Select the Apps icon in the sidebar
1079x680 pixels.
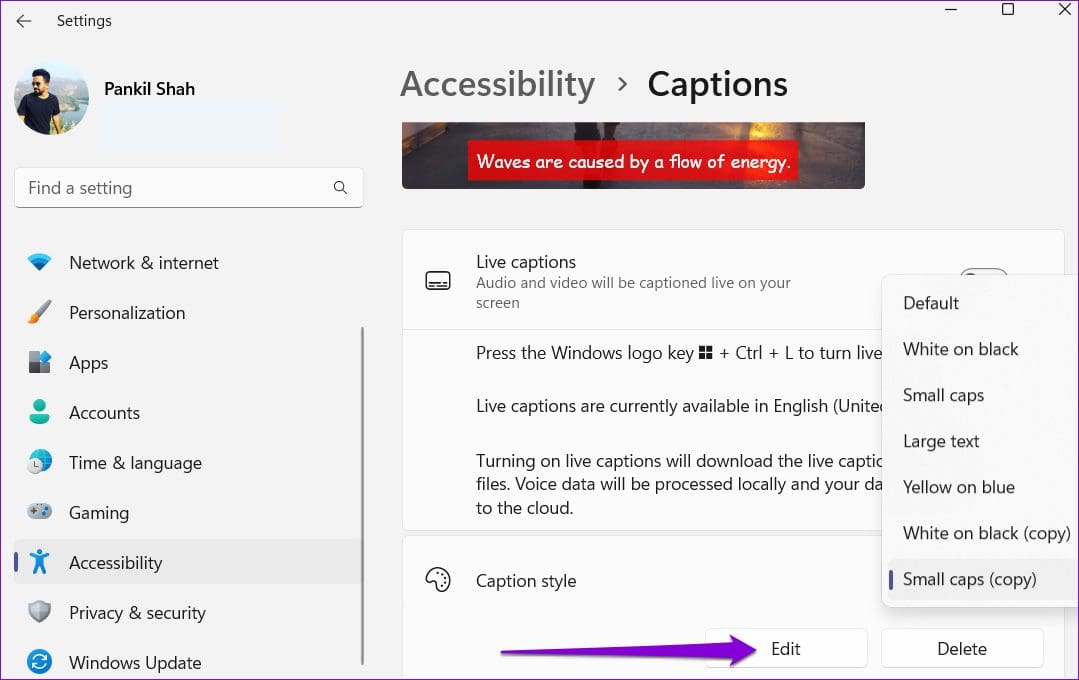40,362
